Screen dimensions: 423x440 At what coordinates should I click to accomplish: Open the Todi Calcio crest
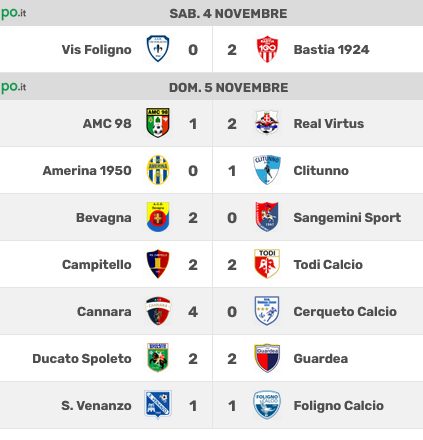click(x=267, y=264)
